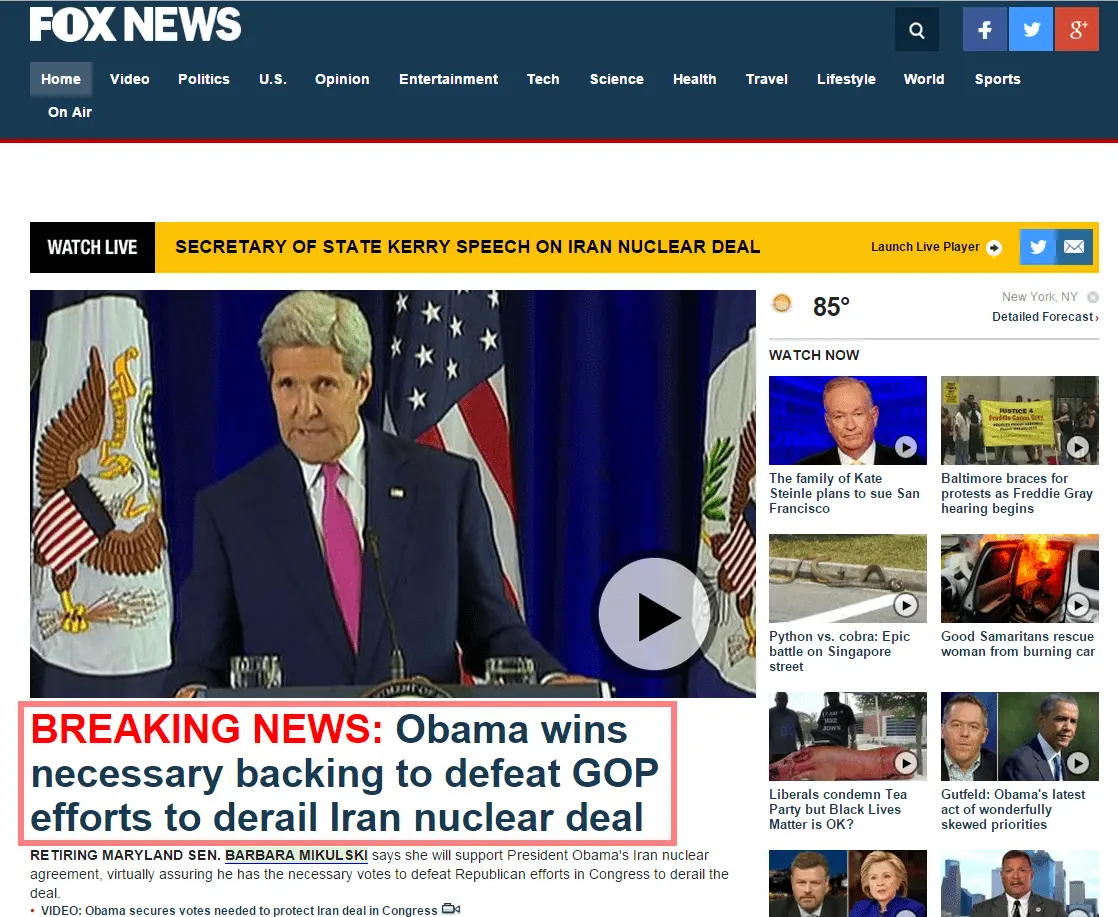Open the Google Plus icon
The width and height of the screenshot is (1118, 917).
point(1077,30)
